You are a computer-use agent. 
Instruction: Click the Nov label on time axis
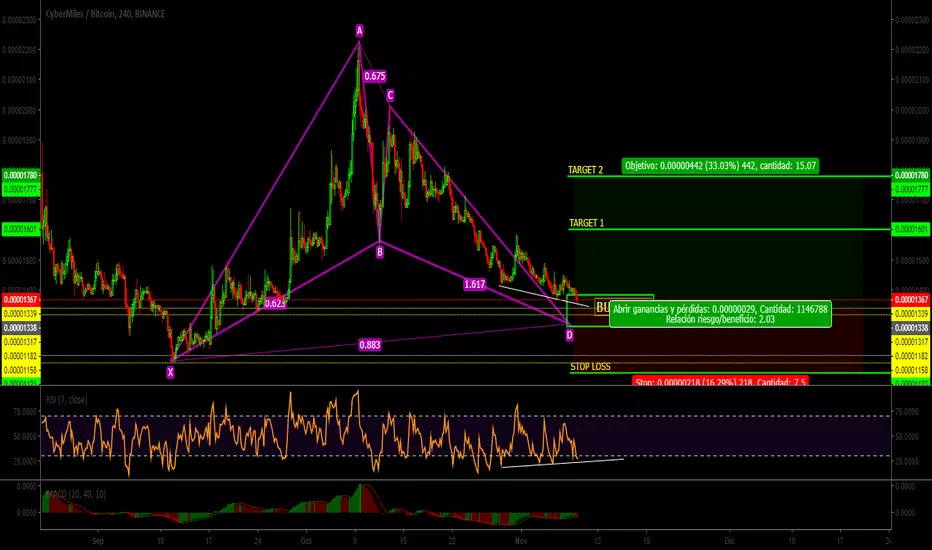click(x=521, y=541)
